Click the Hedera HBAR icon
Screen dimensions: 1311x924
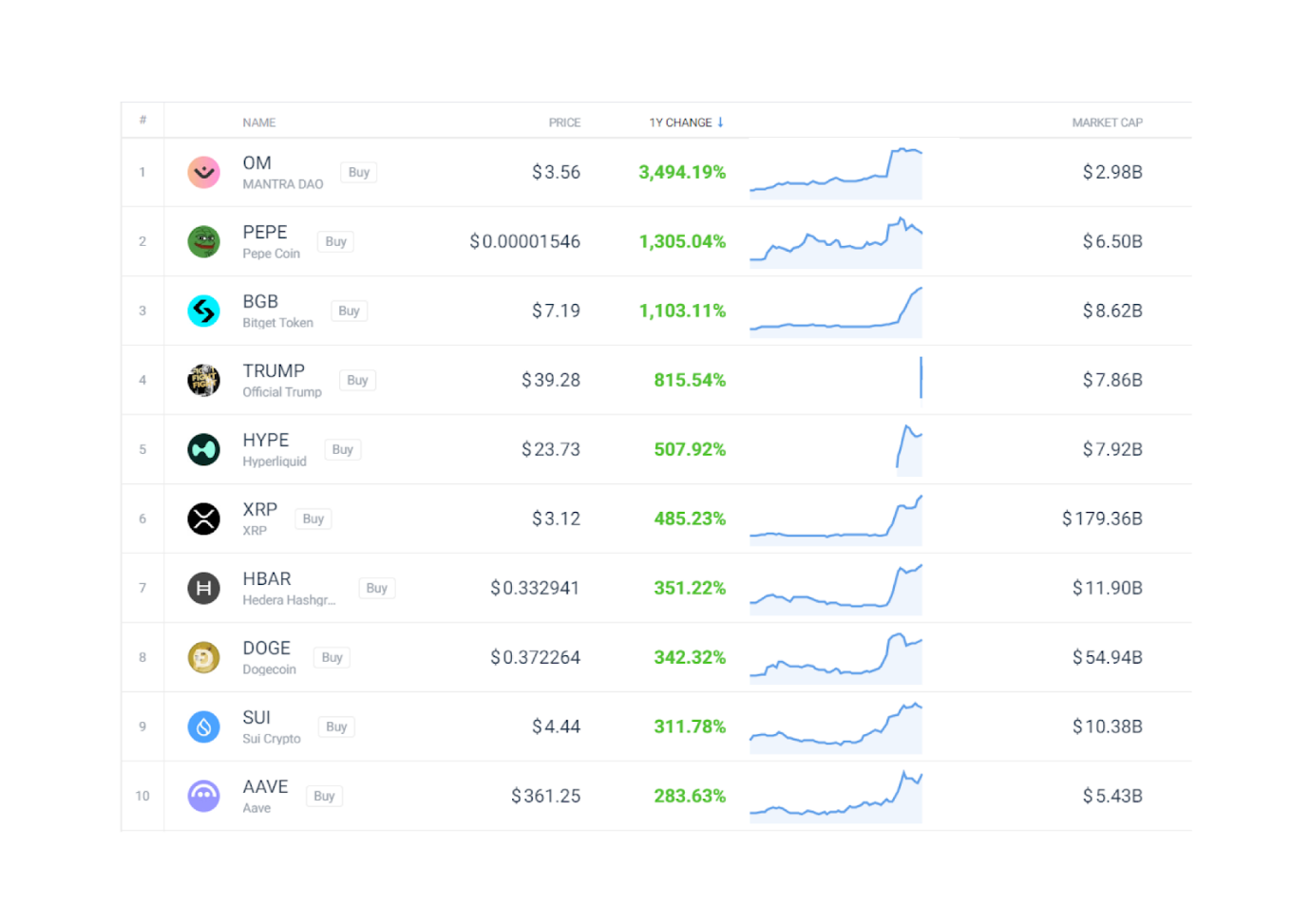coord(203,588)
